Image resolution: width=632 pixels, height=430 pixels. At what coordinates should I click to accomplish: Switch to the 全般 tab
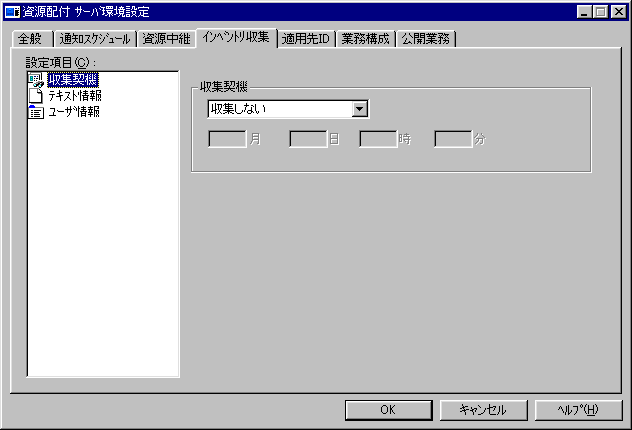point(31,39)
